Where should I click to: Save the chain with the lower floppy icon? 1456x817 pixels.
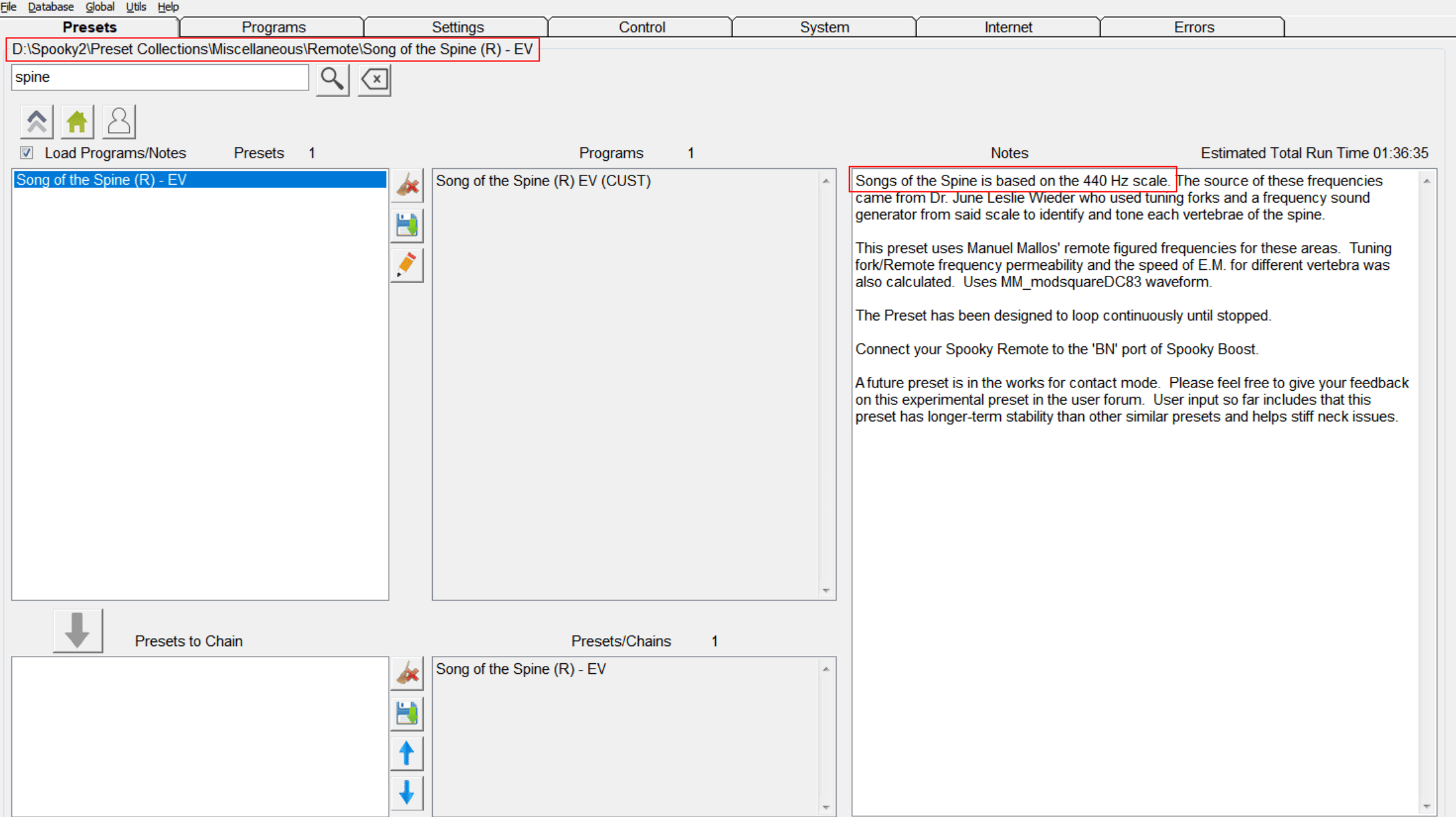407,713
